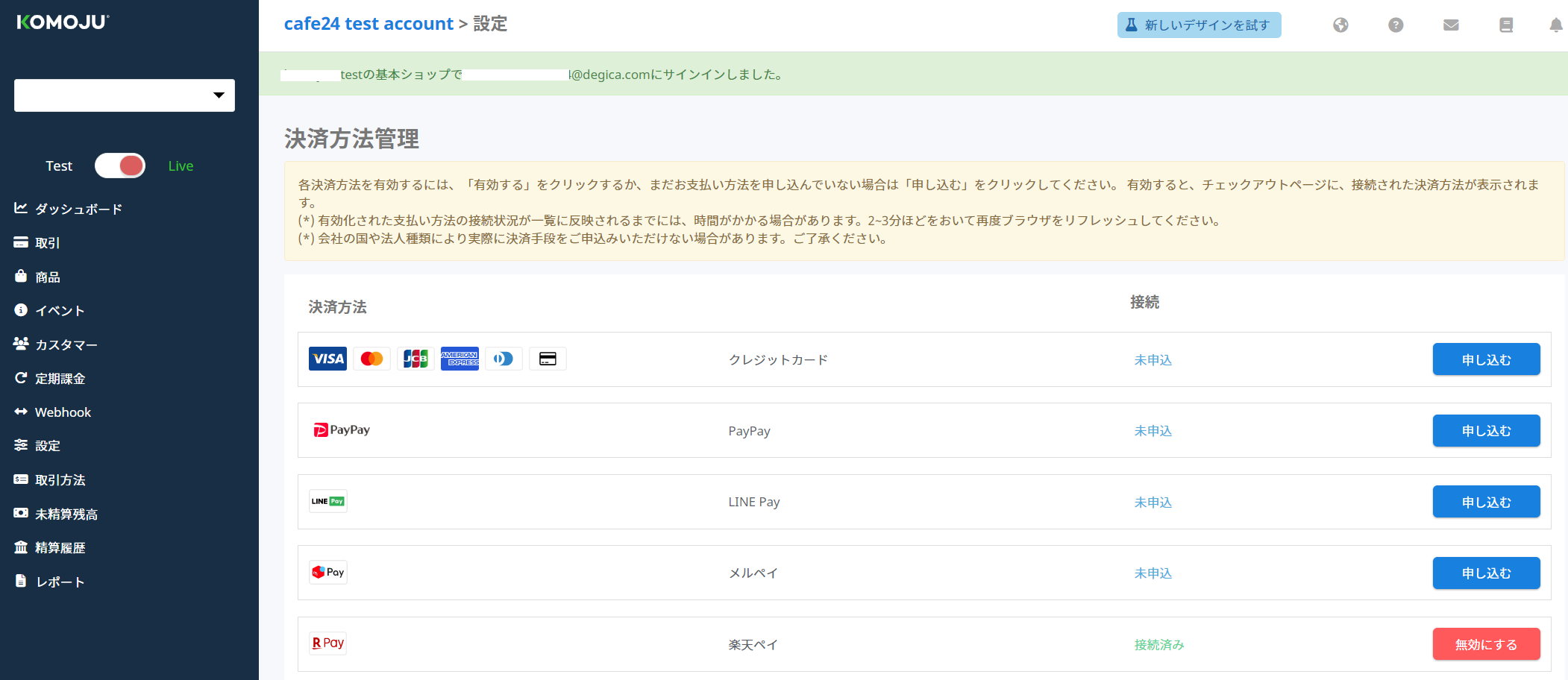Open notifications bell icon
The height and width of the screenshot is (680, 1568).
[x=1555, y=25]
